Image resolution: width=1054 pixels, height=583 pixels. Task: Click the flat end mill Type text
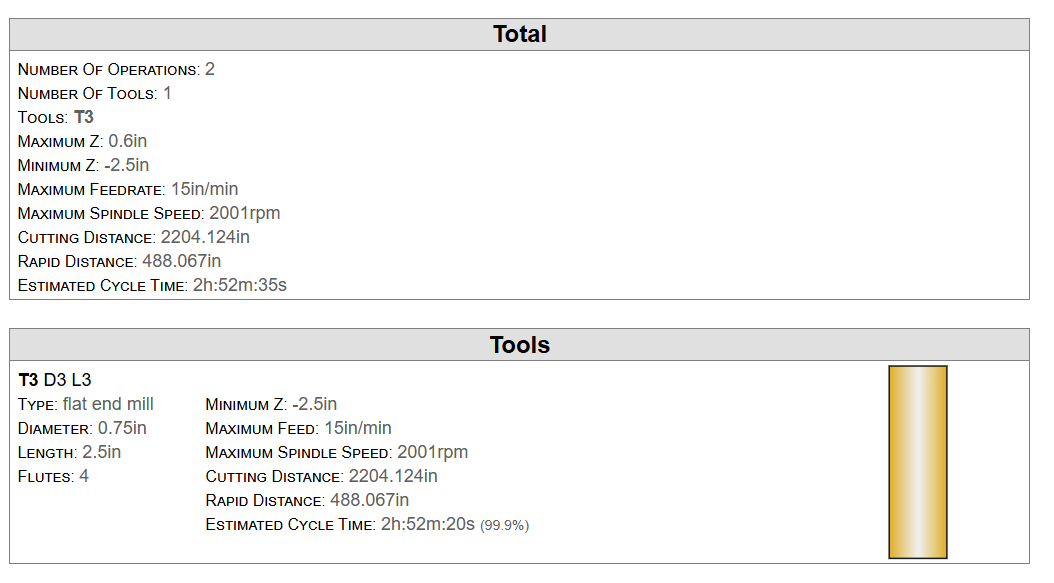click(x=108, y=404)
